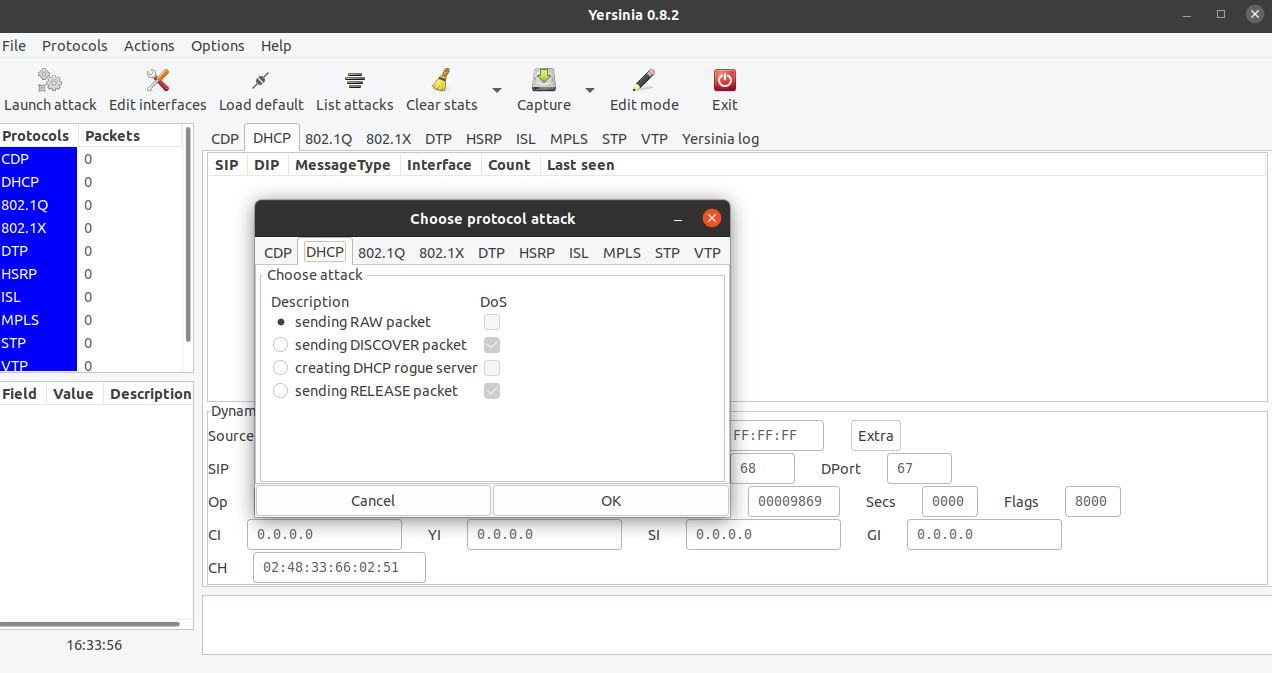The image size is (1272, 673).
Task: Click the SI address field
Action: (x=763, y=535)
